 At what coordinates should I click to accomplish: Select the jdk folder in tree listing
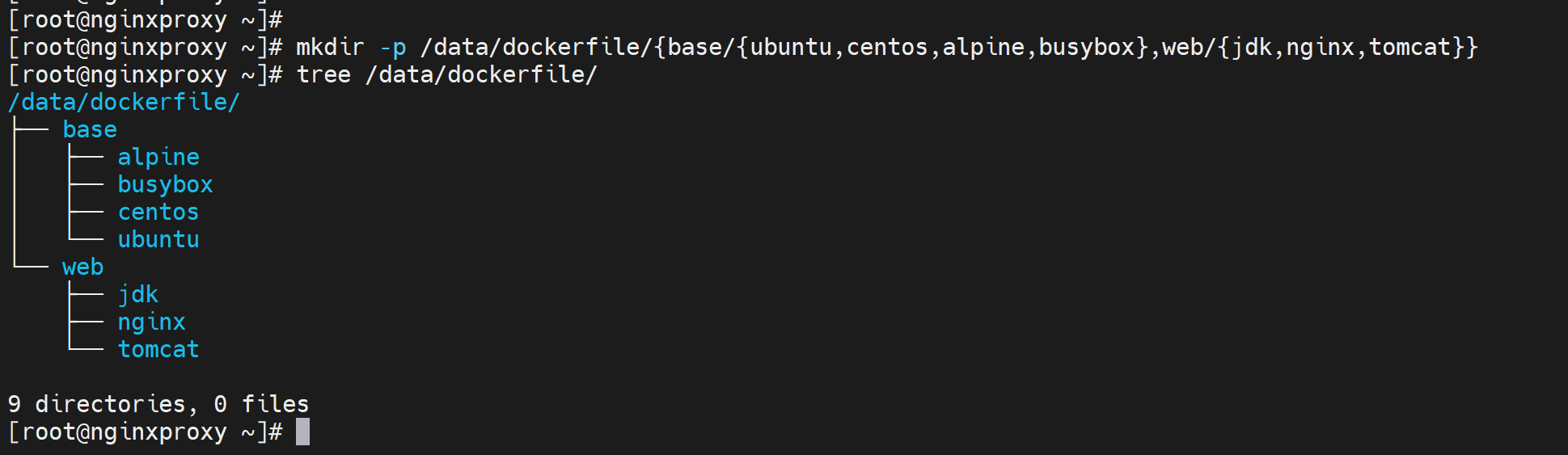(138, 294)
